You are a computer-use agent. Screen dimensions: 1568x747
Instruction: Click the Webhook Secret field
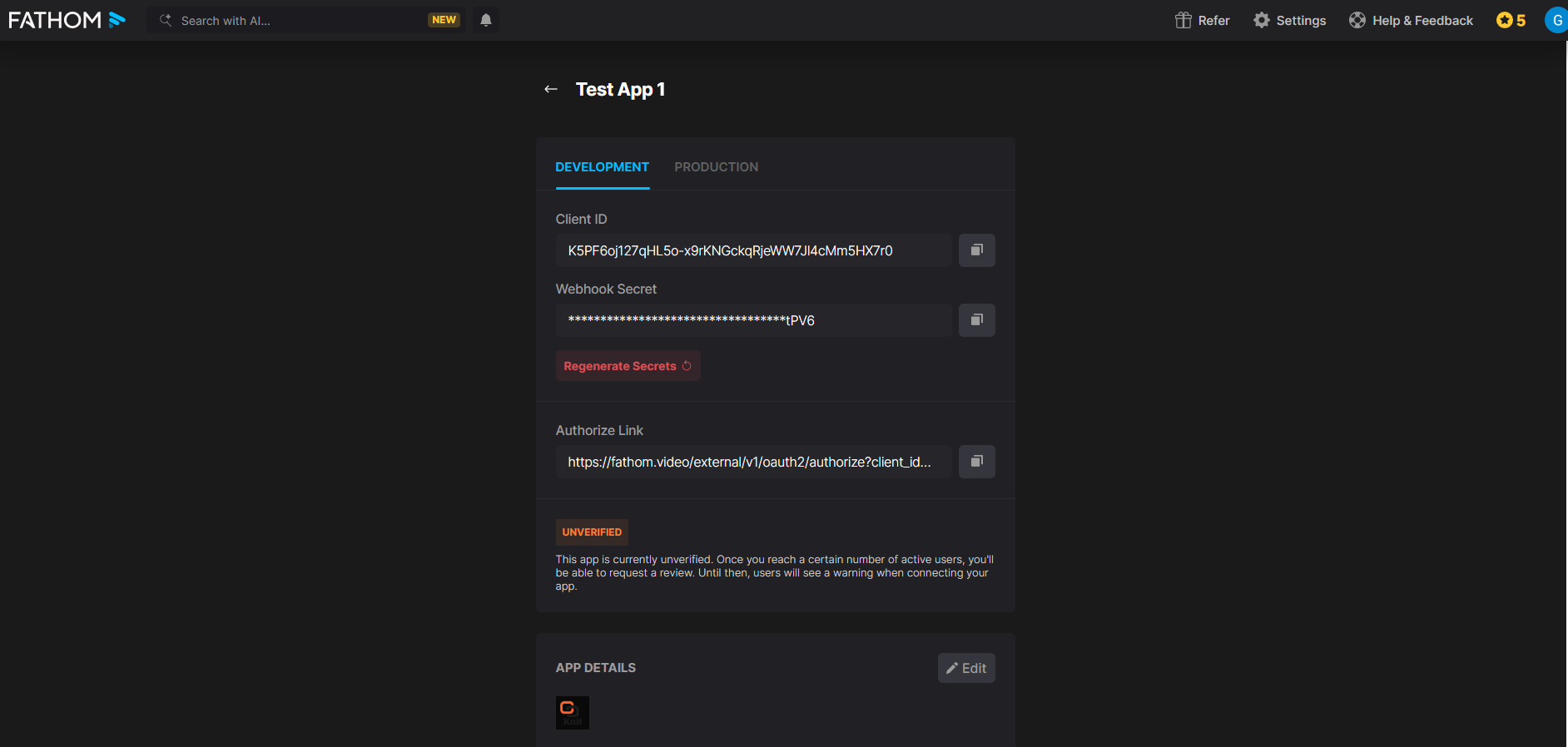754,320
